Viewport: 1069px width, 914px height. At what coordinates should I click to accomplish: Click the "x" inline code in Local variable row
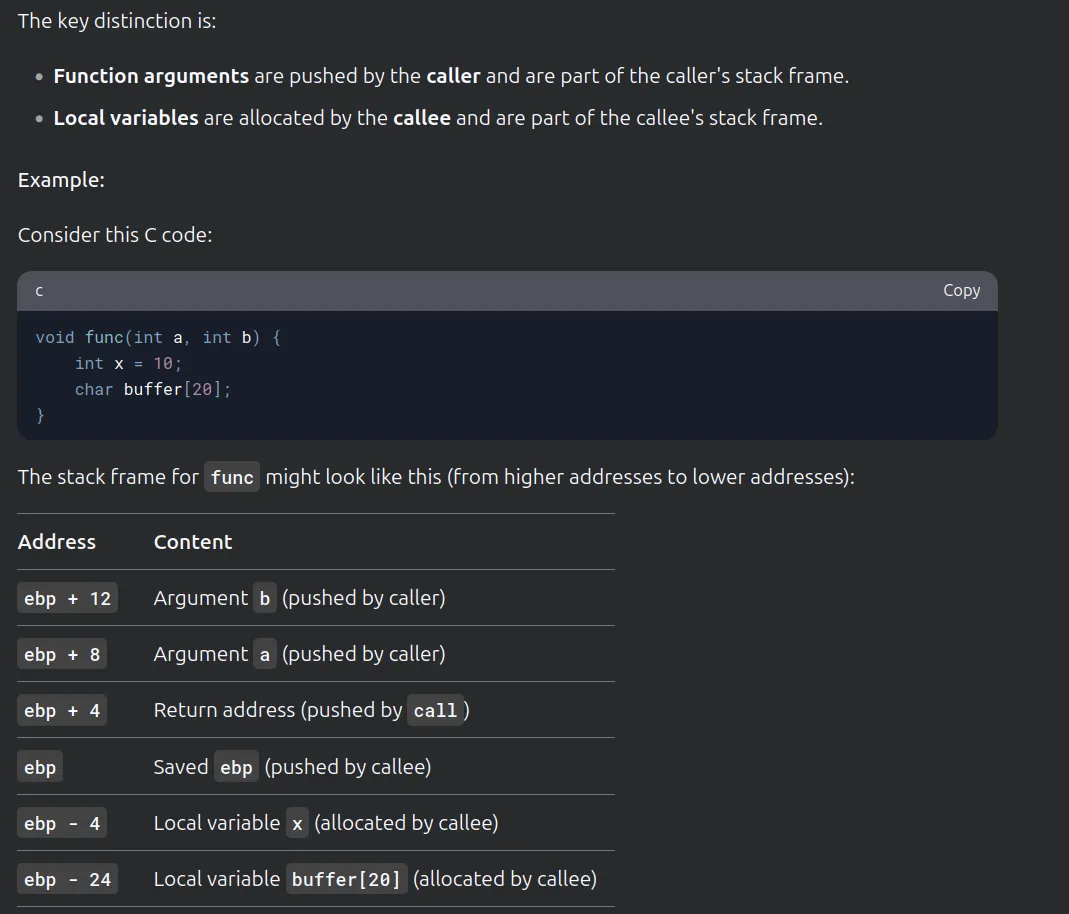click(x=297, y=823)
